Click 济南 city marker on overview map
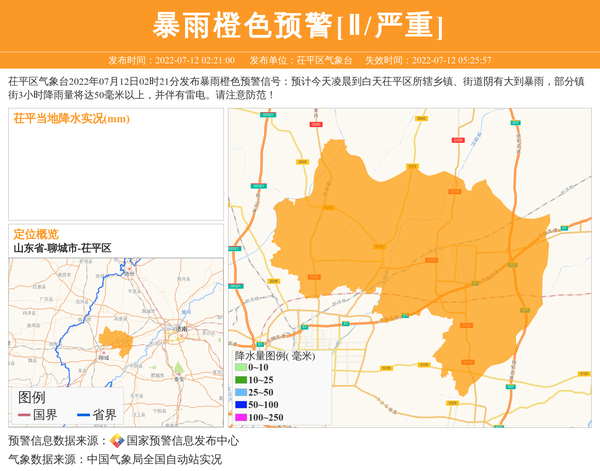The image size is (600, 471). click(x=174, y=327)
